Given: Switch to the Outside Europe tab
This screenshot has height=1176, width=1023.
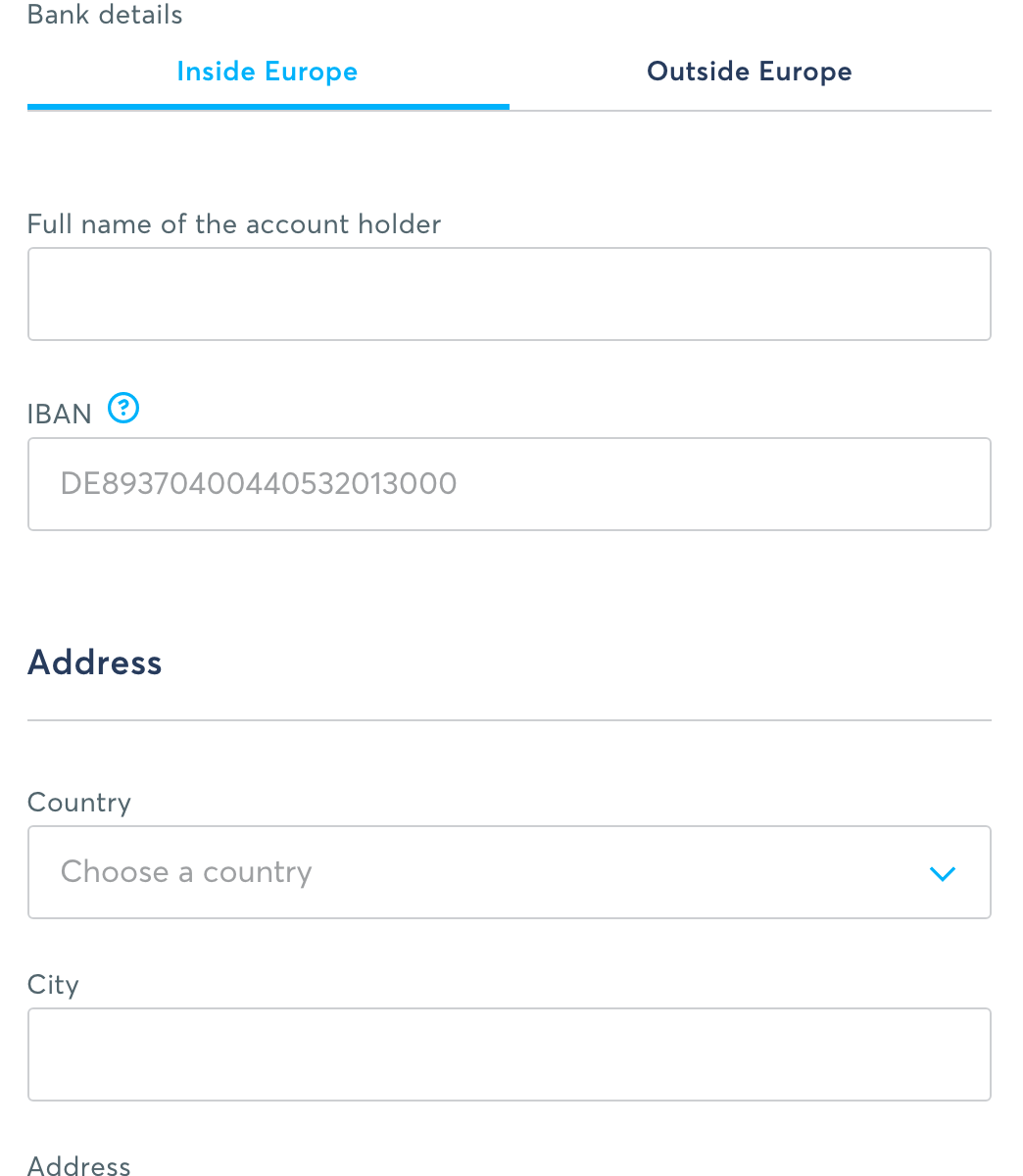Looking at the screenshot, I should pyautogui.click(x=750, y=73).
